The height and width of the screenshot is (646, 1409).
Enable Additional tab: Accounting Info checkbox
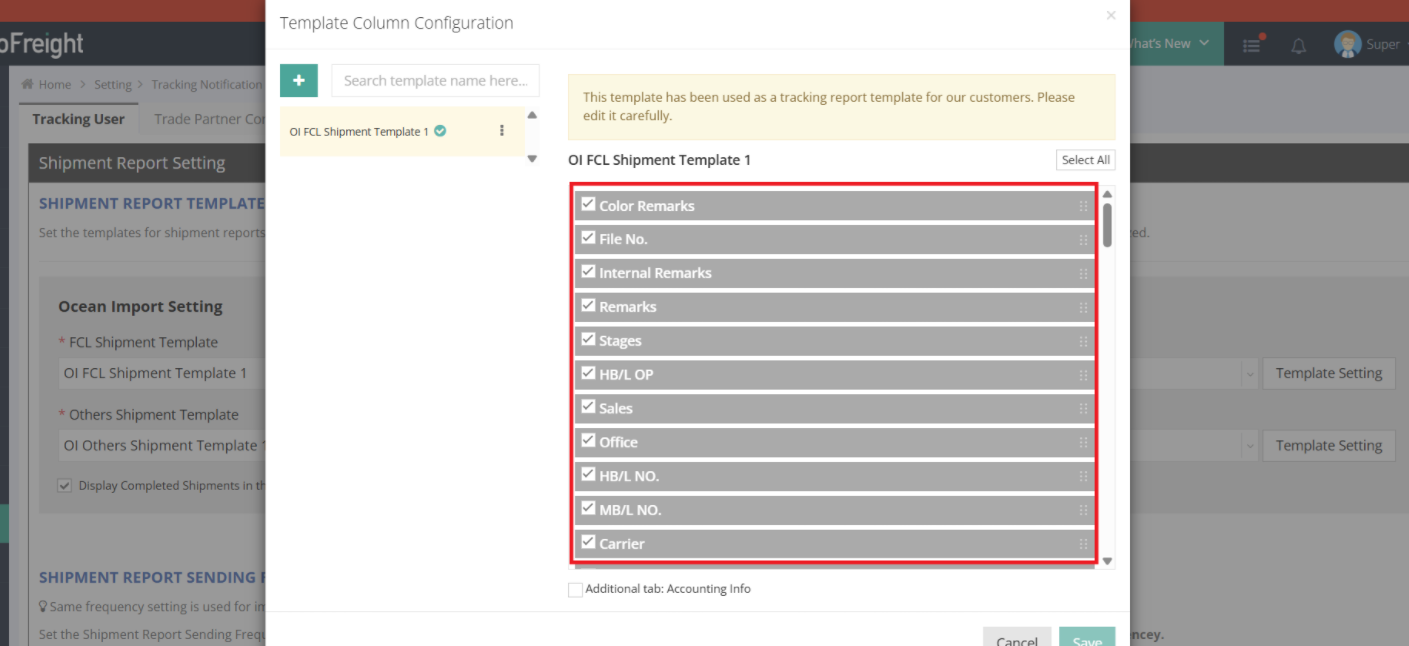[575, 590]
